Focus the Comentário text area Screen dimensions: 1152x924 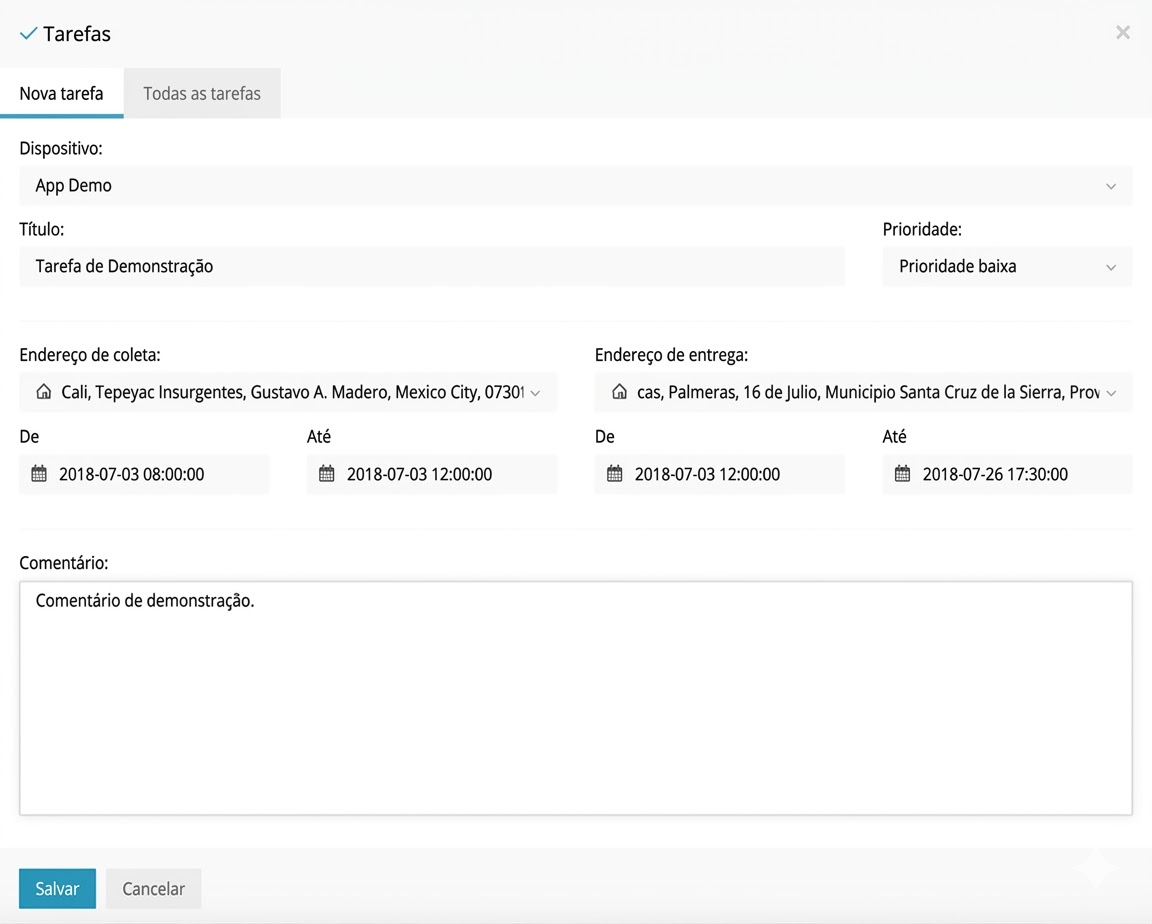click(x=575, y=698)
